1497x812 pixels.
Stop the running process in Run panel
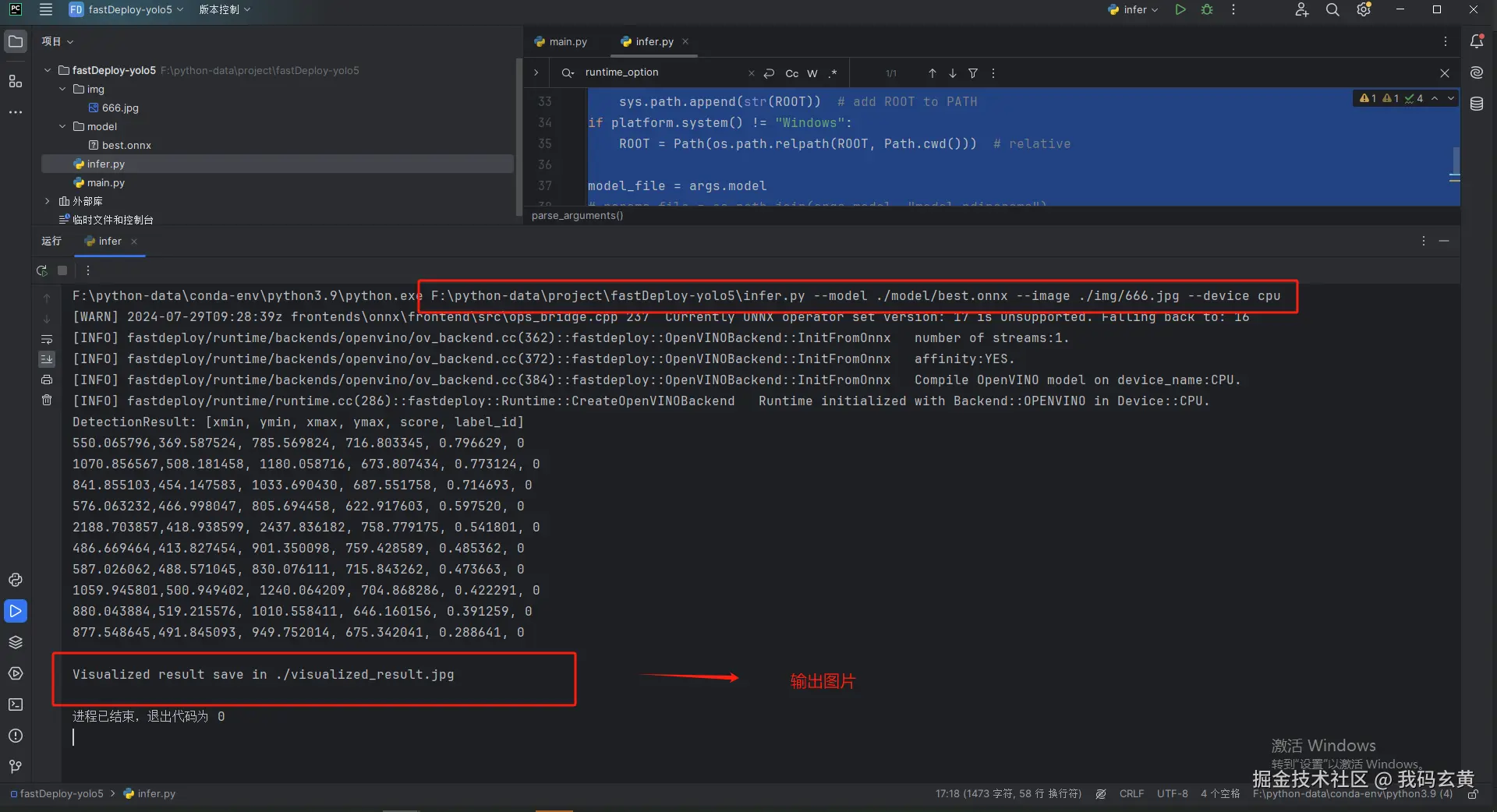(62, 270)
